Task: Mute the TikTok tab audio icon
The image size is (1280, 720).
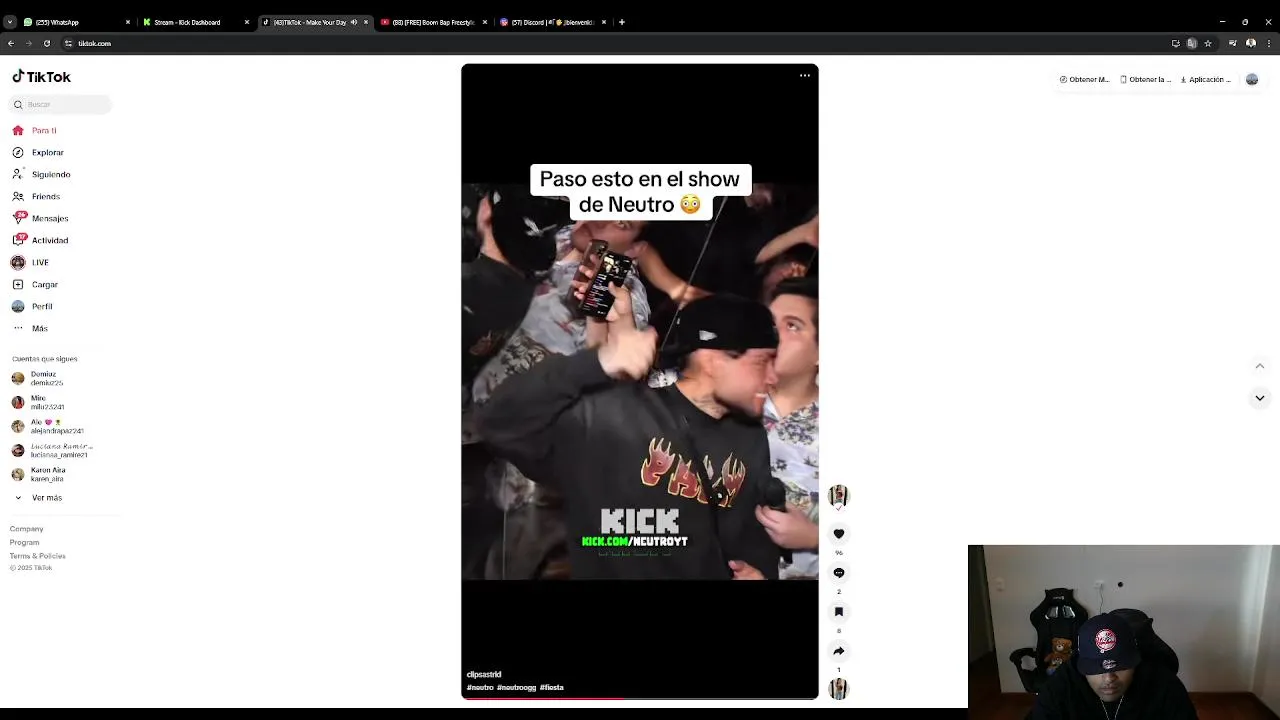Action: tap(353, 22)
